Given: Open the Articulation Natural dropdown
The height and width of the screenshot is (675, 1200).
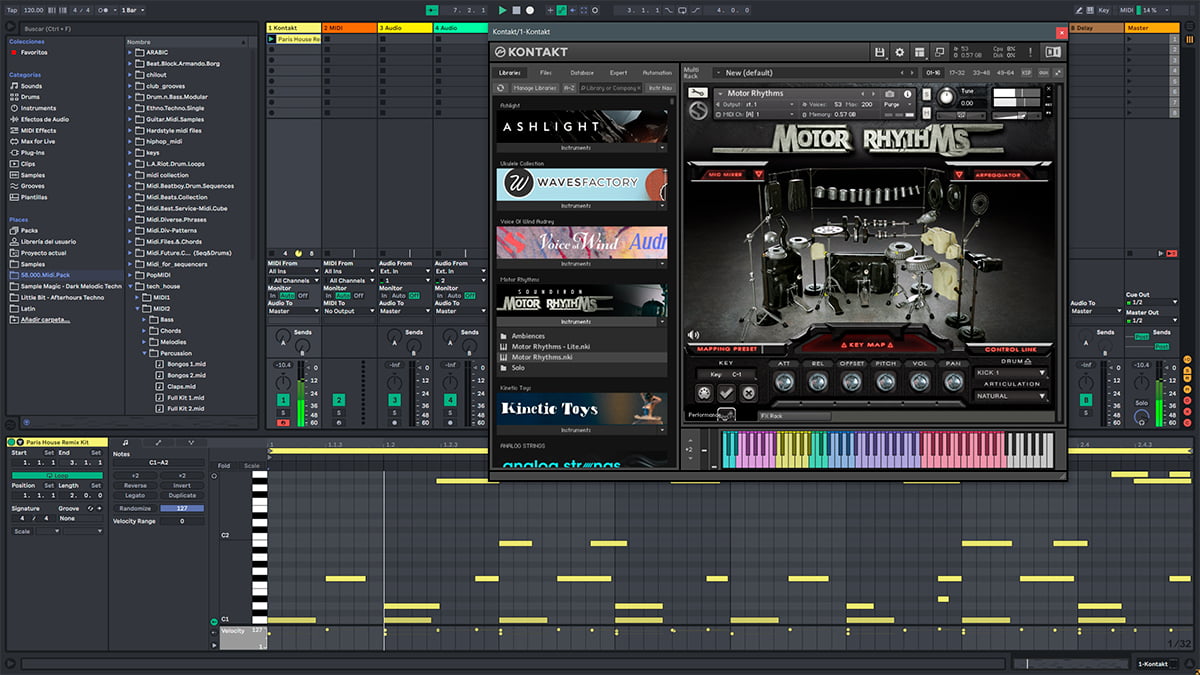Looking at the screenshot, I should [x=1011, y=396].
